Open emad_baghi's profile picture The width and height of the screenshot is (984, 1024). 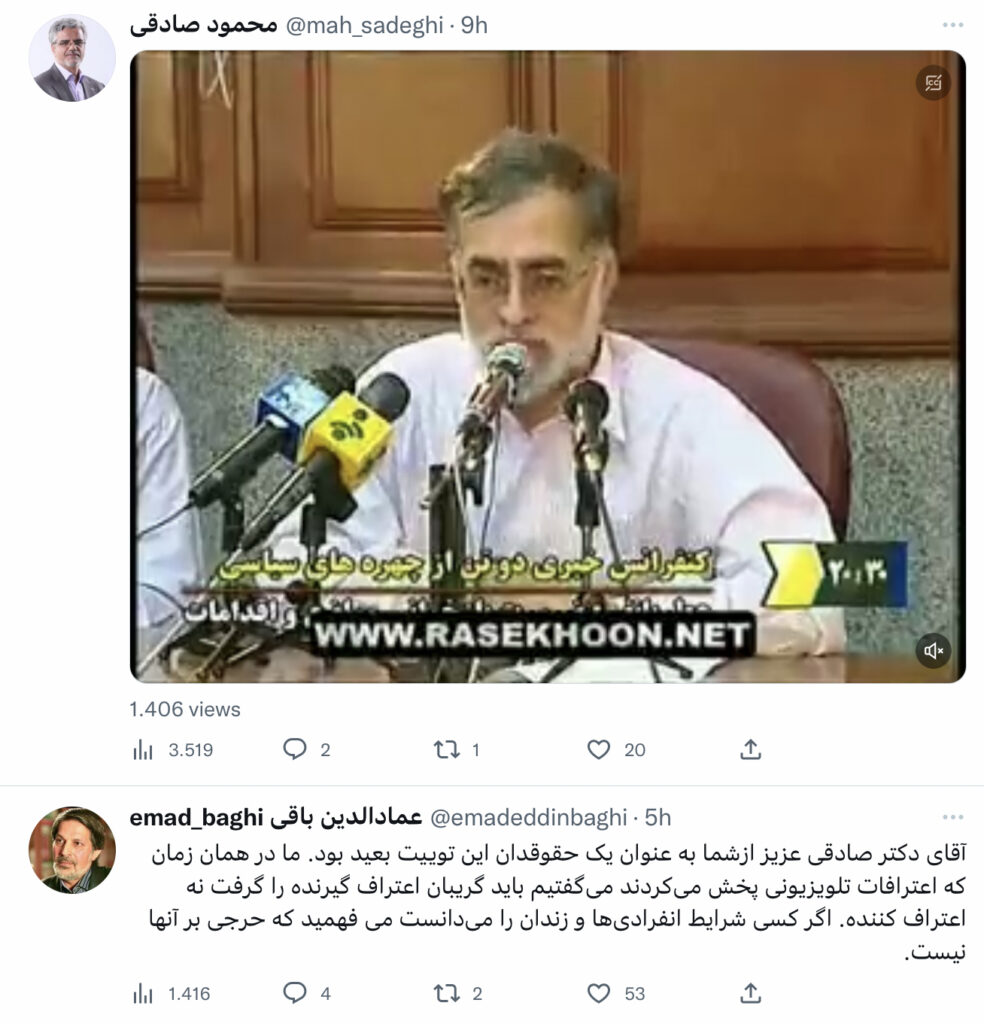point(72,850)
